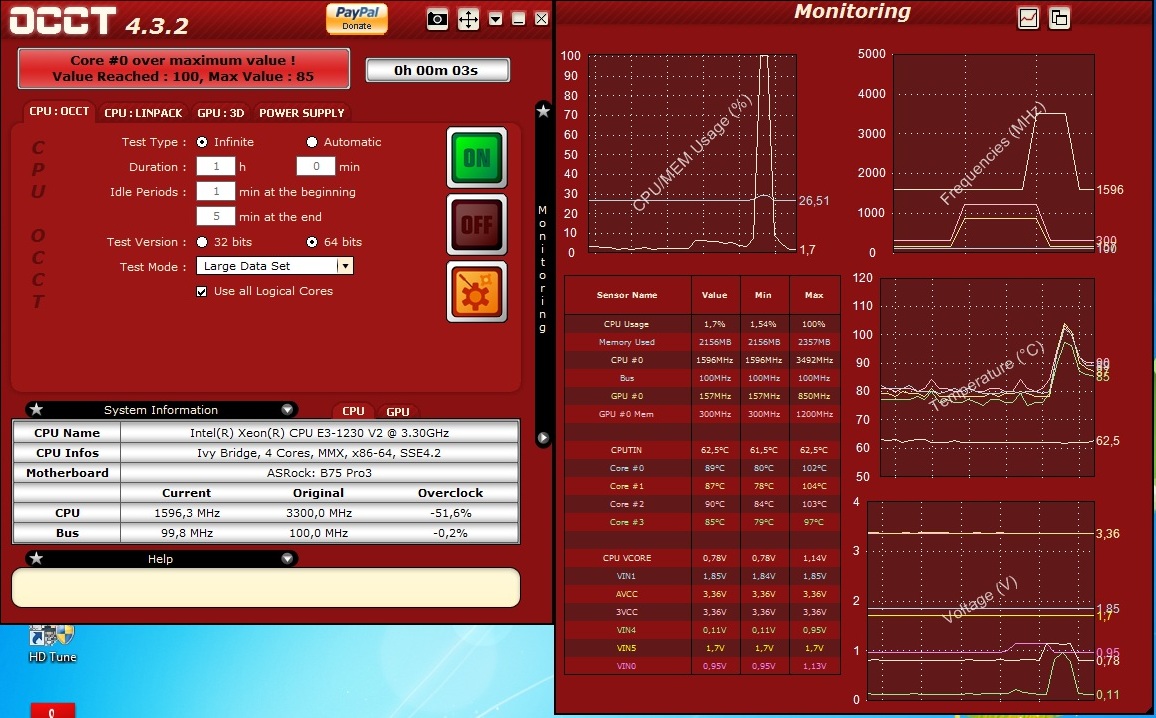Click the CPU Name value cell
This screenshot has height=718, width=1156.
pos(319,433)
